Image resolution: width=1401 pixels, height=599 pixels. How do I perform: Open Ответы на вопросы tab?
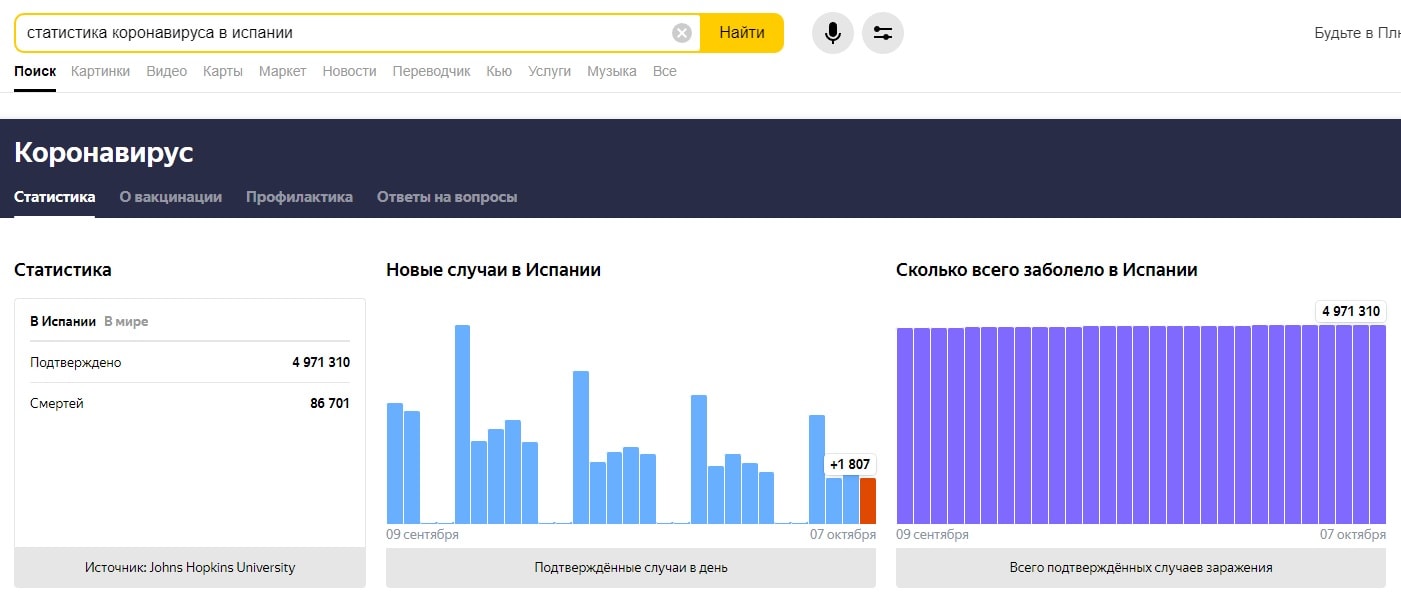click(x=446, y=197)
